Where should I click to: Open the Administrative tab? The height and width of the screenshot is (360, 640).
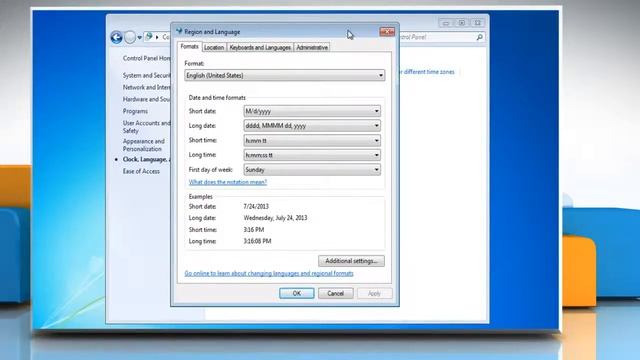(312, 47)
